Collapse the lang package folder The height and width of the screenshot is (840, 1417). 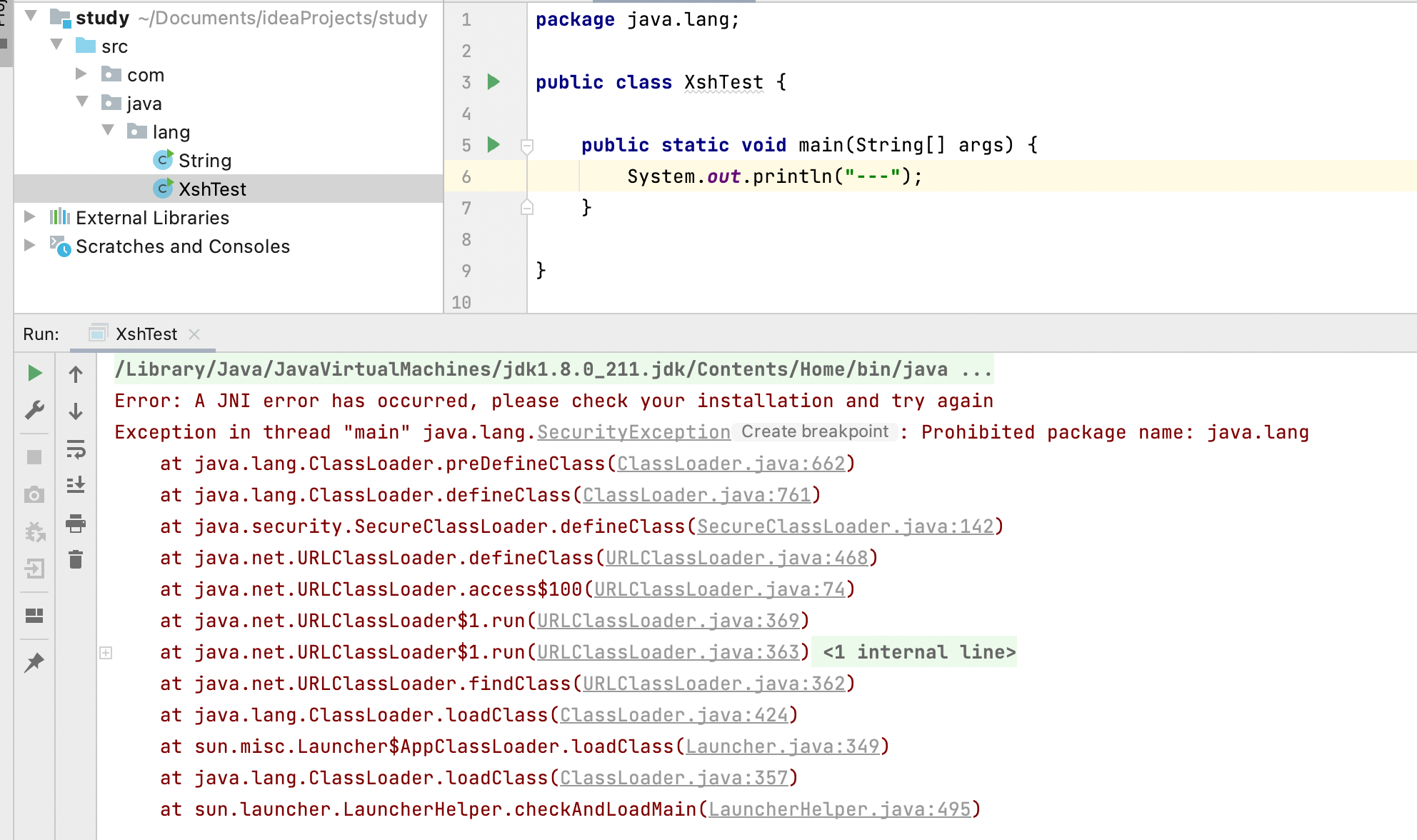108,131
